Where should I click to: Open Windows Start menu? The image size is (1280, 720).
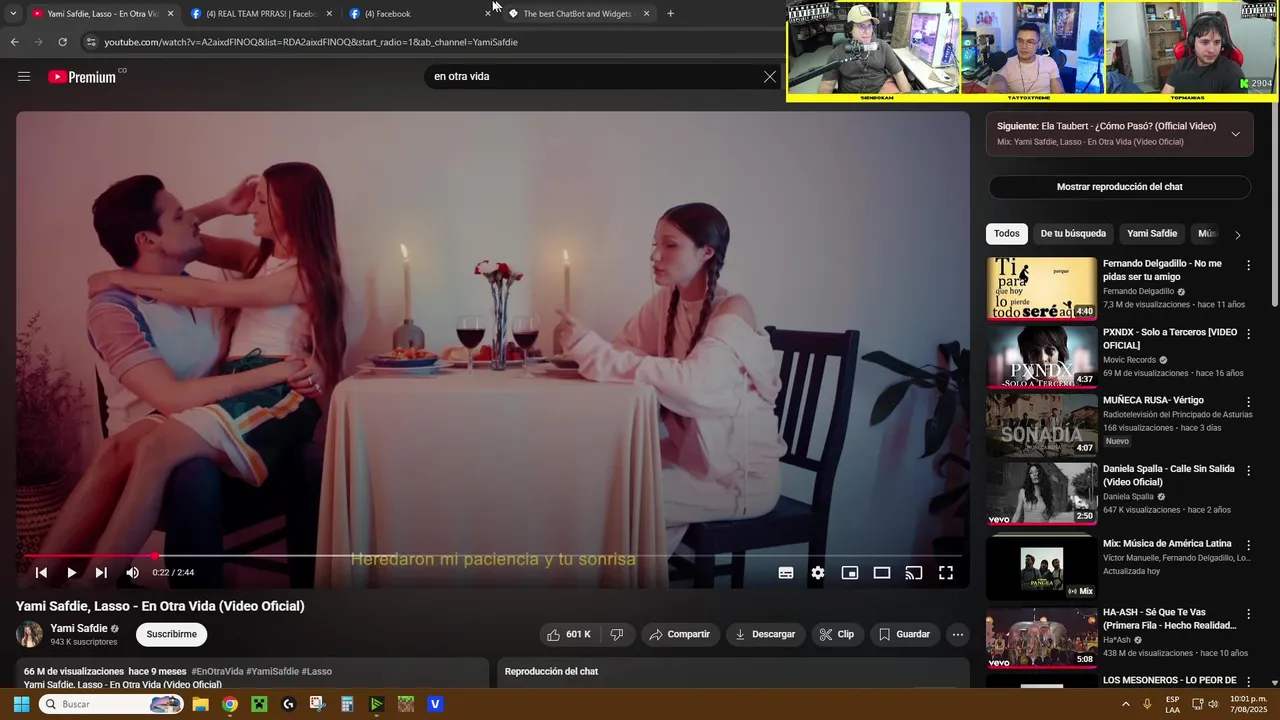tap(21, 704)
